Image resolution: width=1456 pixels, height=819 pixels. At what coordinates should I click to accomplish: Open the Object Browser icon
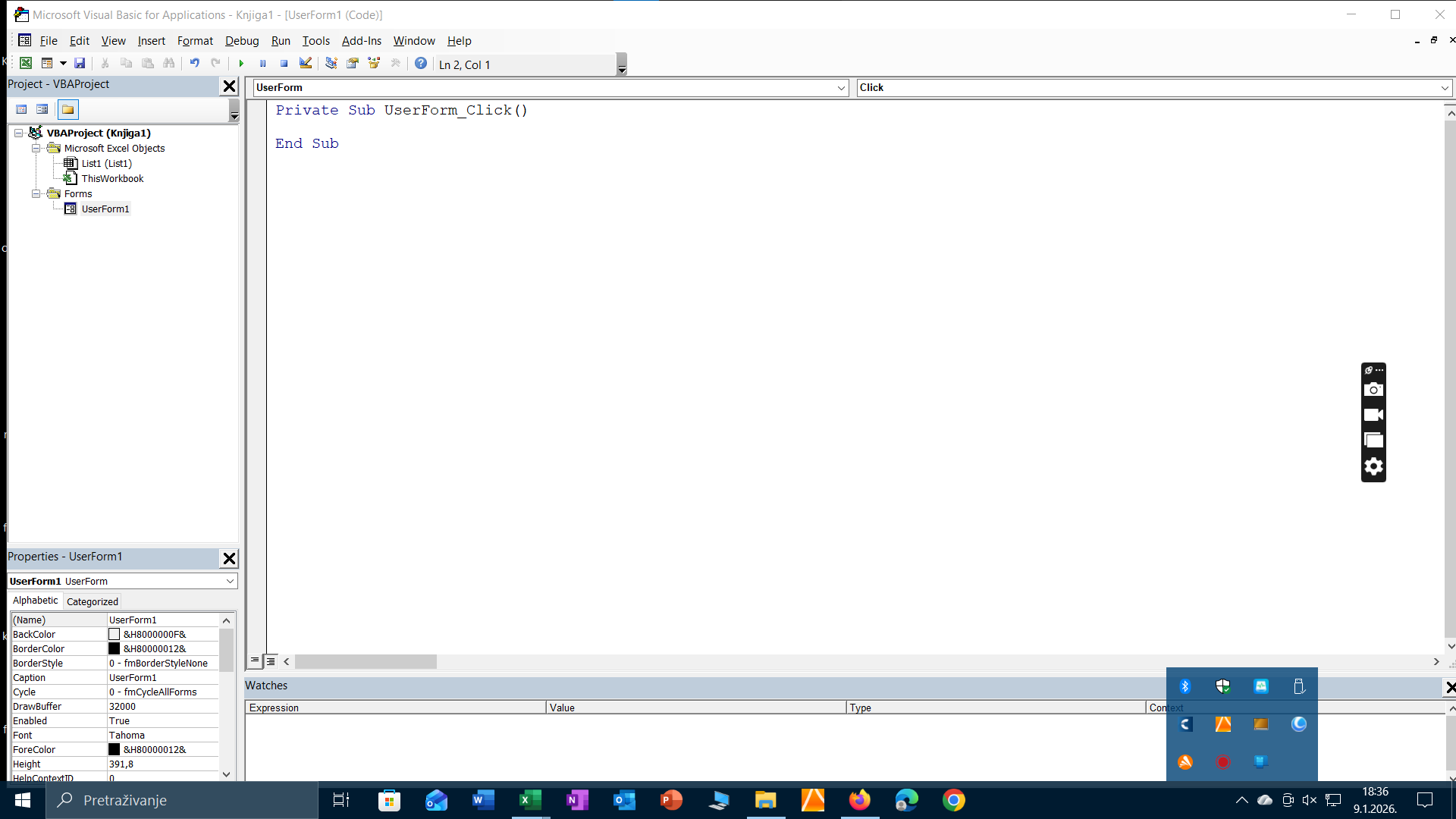coord(374,64)
